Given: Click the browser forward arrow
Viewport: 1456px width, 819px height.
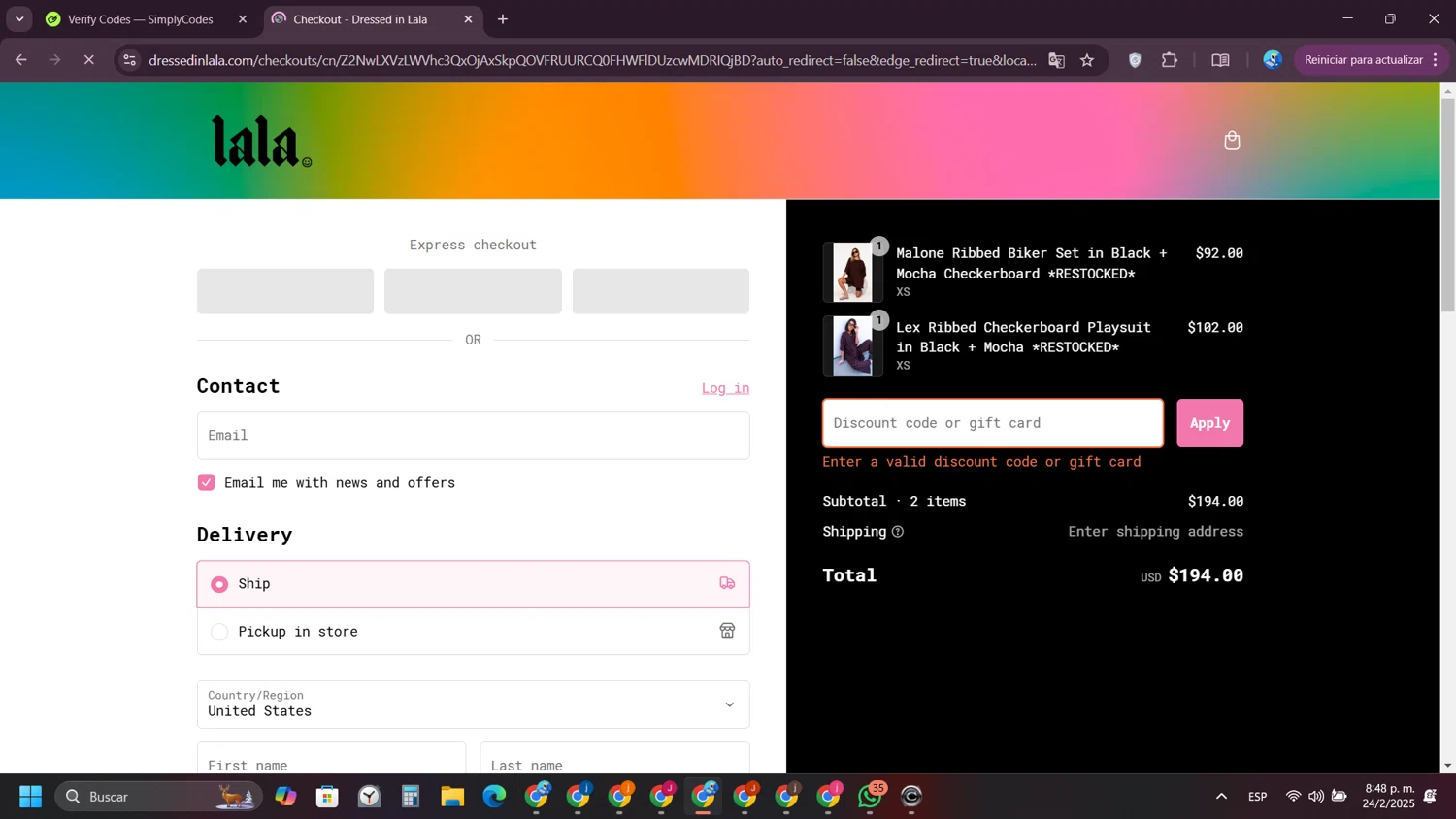Looking at the screenshot, I should point(55,60).
